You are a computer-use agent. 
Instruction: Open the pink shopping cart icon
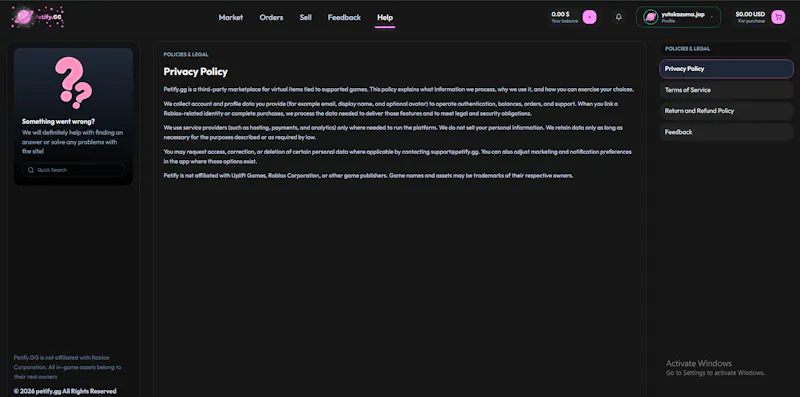pos(778,17)
